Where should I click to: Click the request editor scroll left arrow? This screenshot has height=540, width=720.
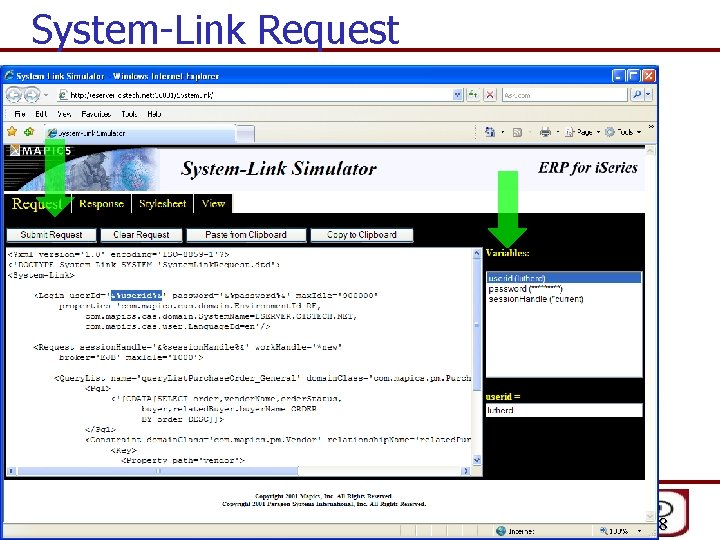pyautogui.click(x=11, y=471)
